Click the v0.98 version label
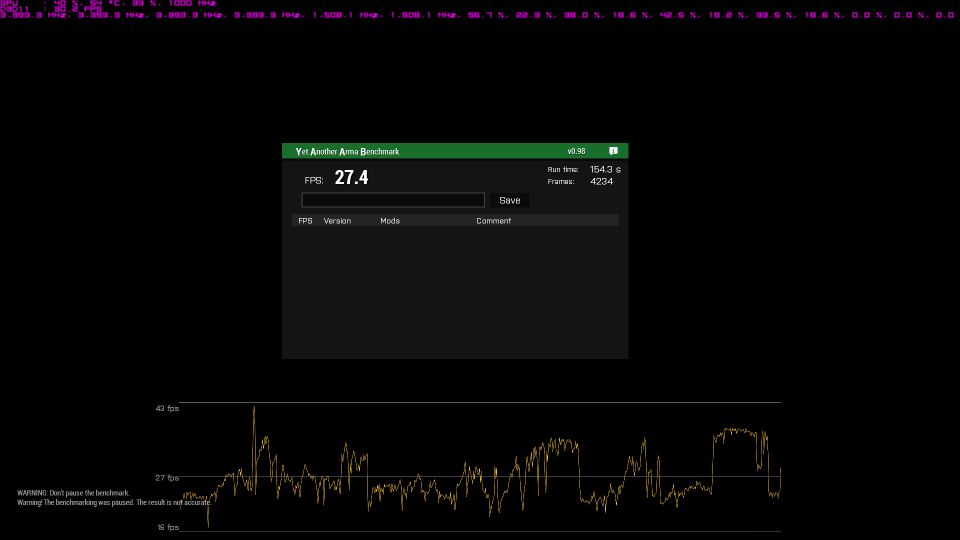 coord(576,151)
